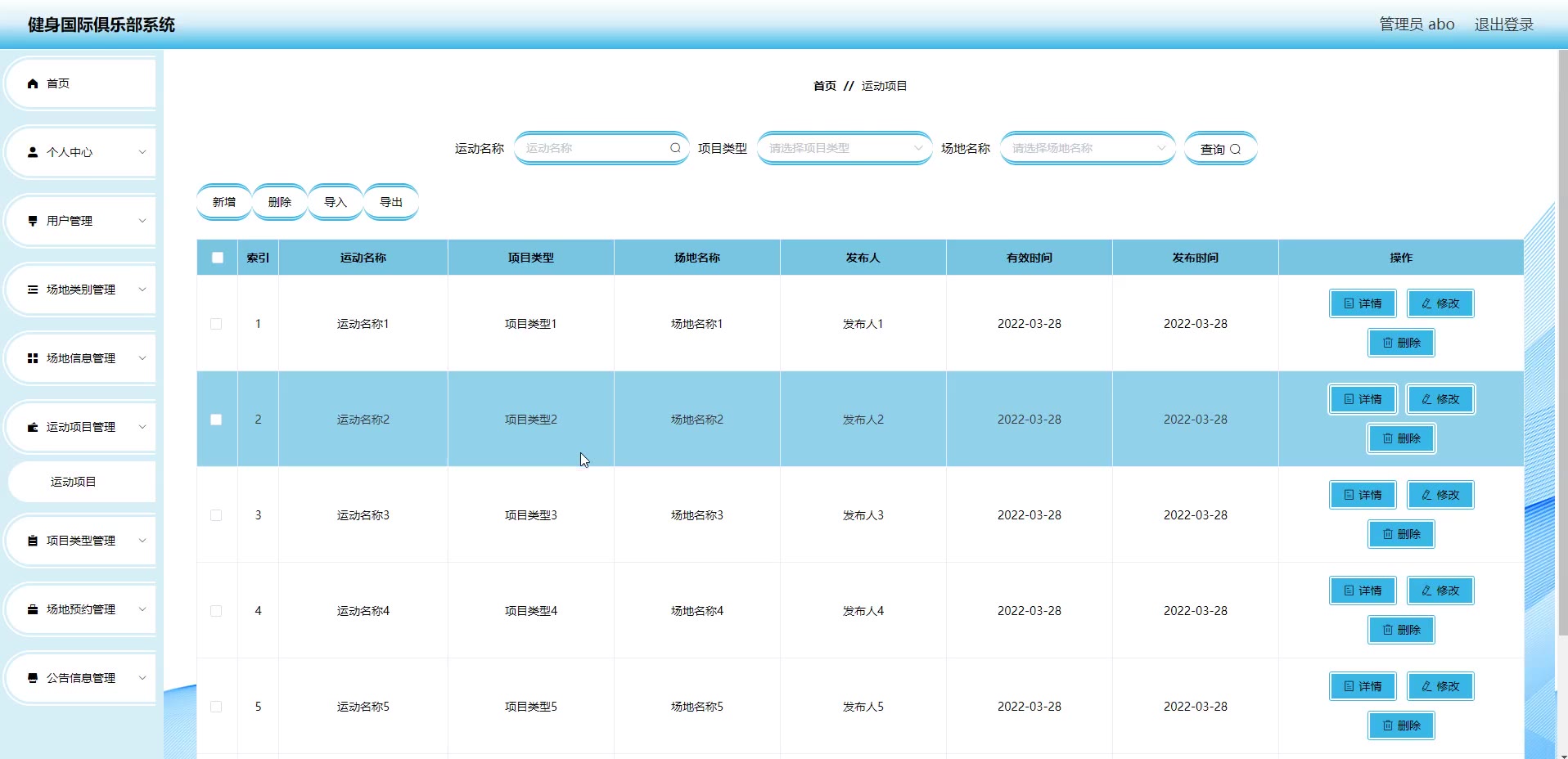Click the 删除 button above the table
Screen dimensions: 1568x759
coord(280,202)
